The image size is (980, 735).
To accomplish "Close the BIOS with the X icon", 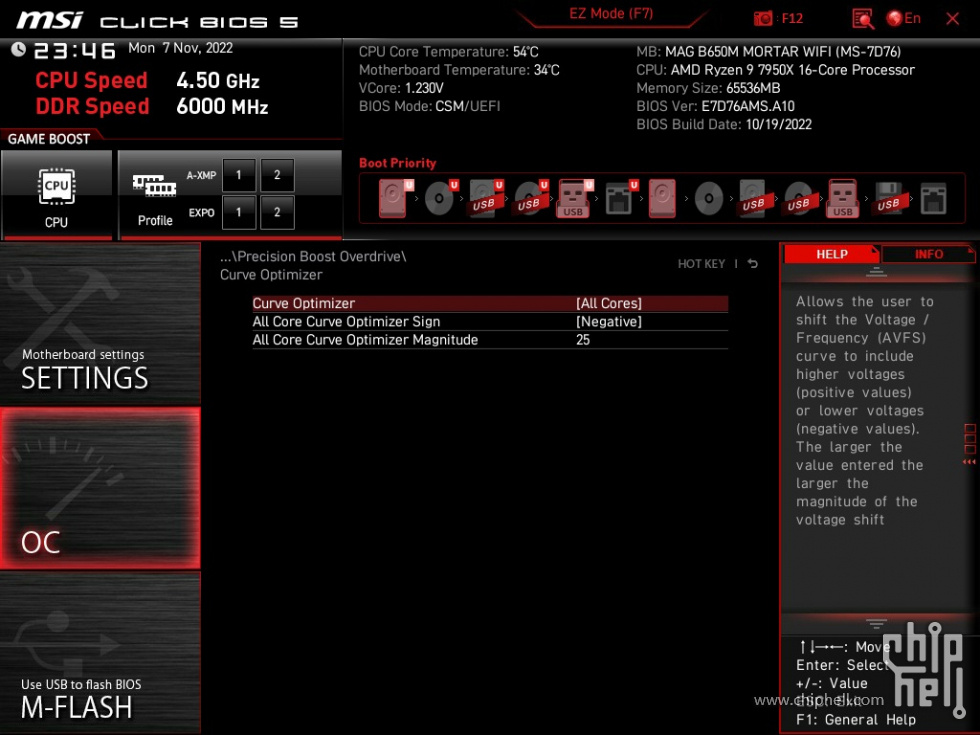I will 952,19.
